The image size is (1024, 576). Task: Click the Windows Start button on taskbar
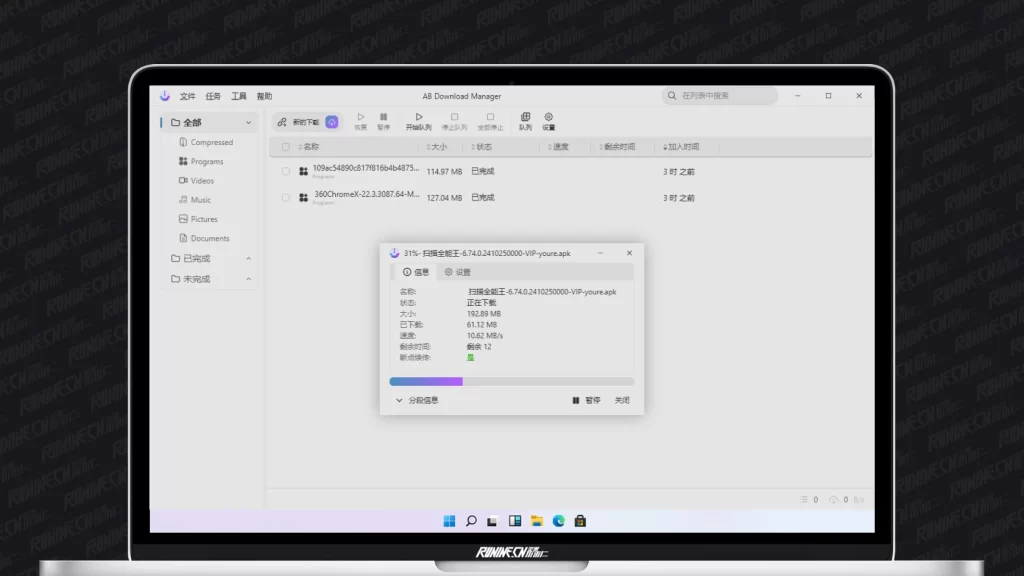448,520
